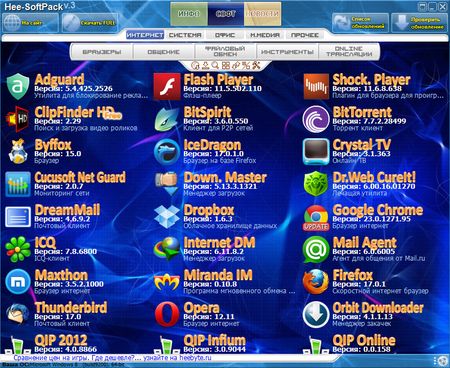The height and width of the screenshot is (368, 450).
Task: Switch to the М.МЕДИА category
Action: pos(265,35)
